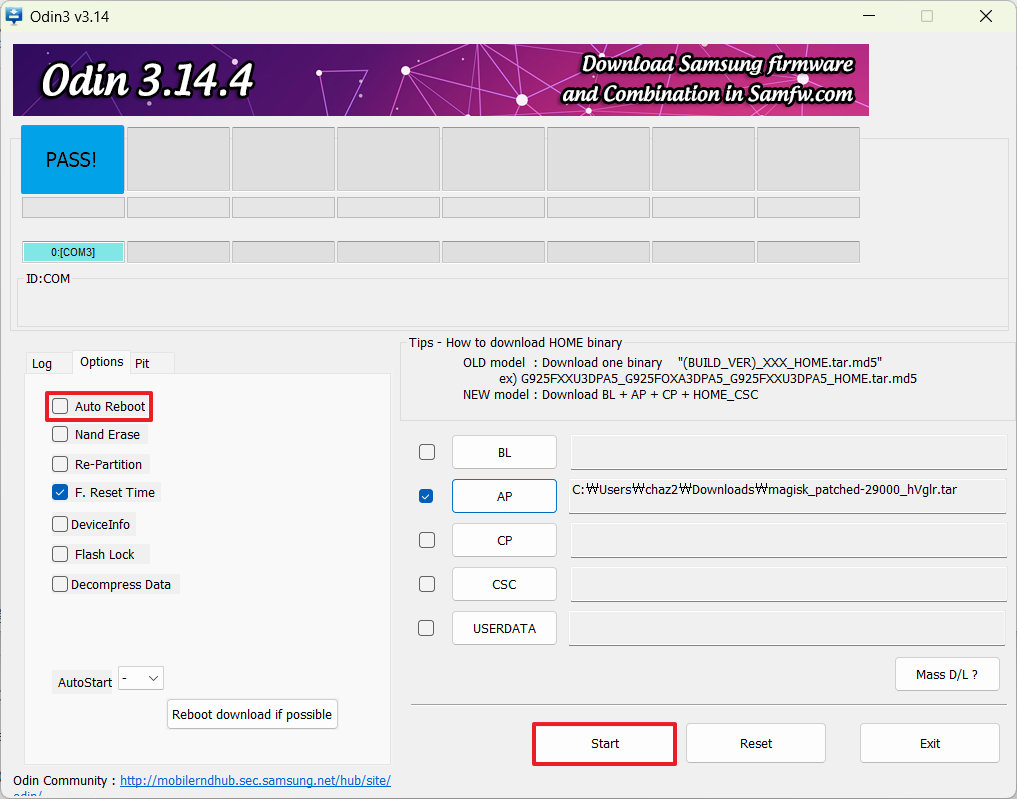This screenshot has height=799, width=1017.
Task: Click the Exit button
Action: click(x=929, y=743)
